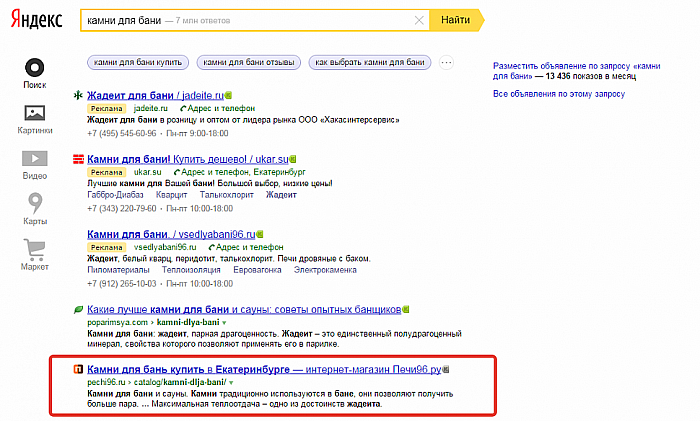
Task: Open ad title Камни для бани! Купить дешево!
Action: pyautogui.click(x=188, y=159)
